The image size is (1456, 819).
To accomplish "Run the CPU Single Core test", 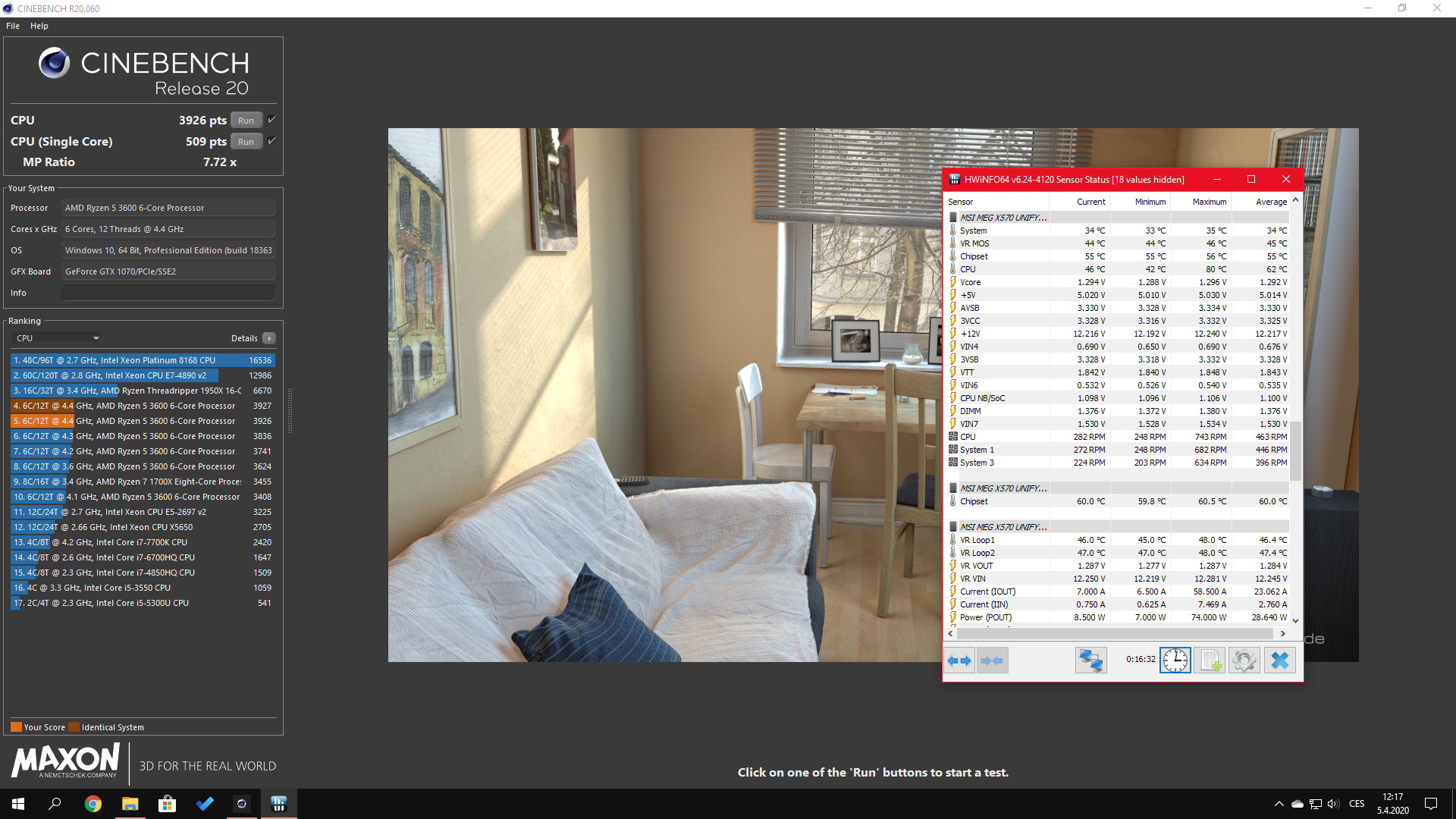I will click(x=246, y=142).
